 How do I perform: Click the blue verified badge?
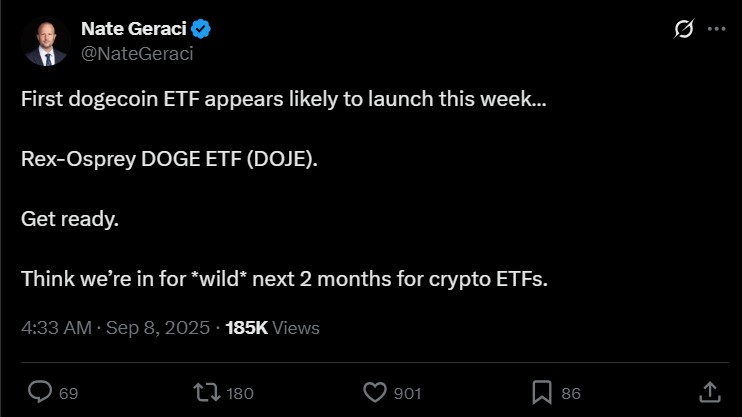tap(201, 29)
